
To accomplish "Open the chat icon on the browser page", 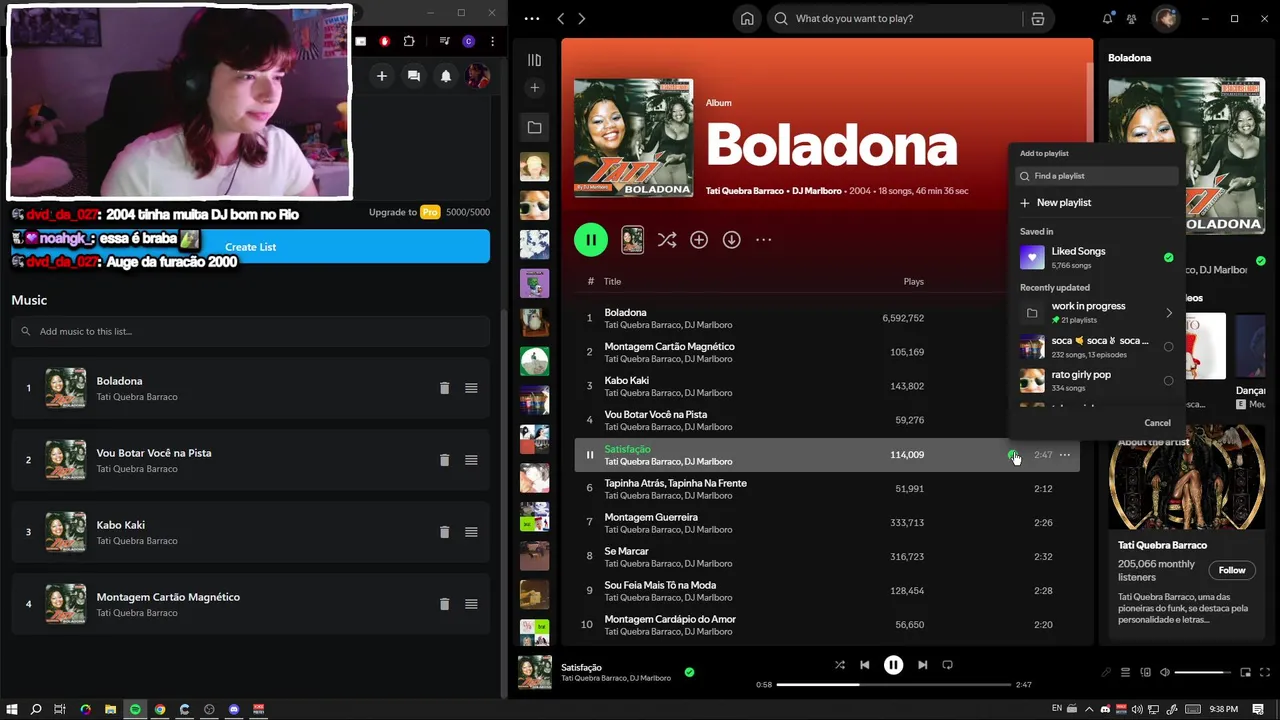I will tap(414, 76).
